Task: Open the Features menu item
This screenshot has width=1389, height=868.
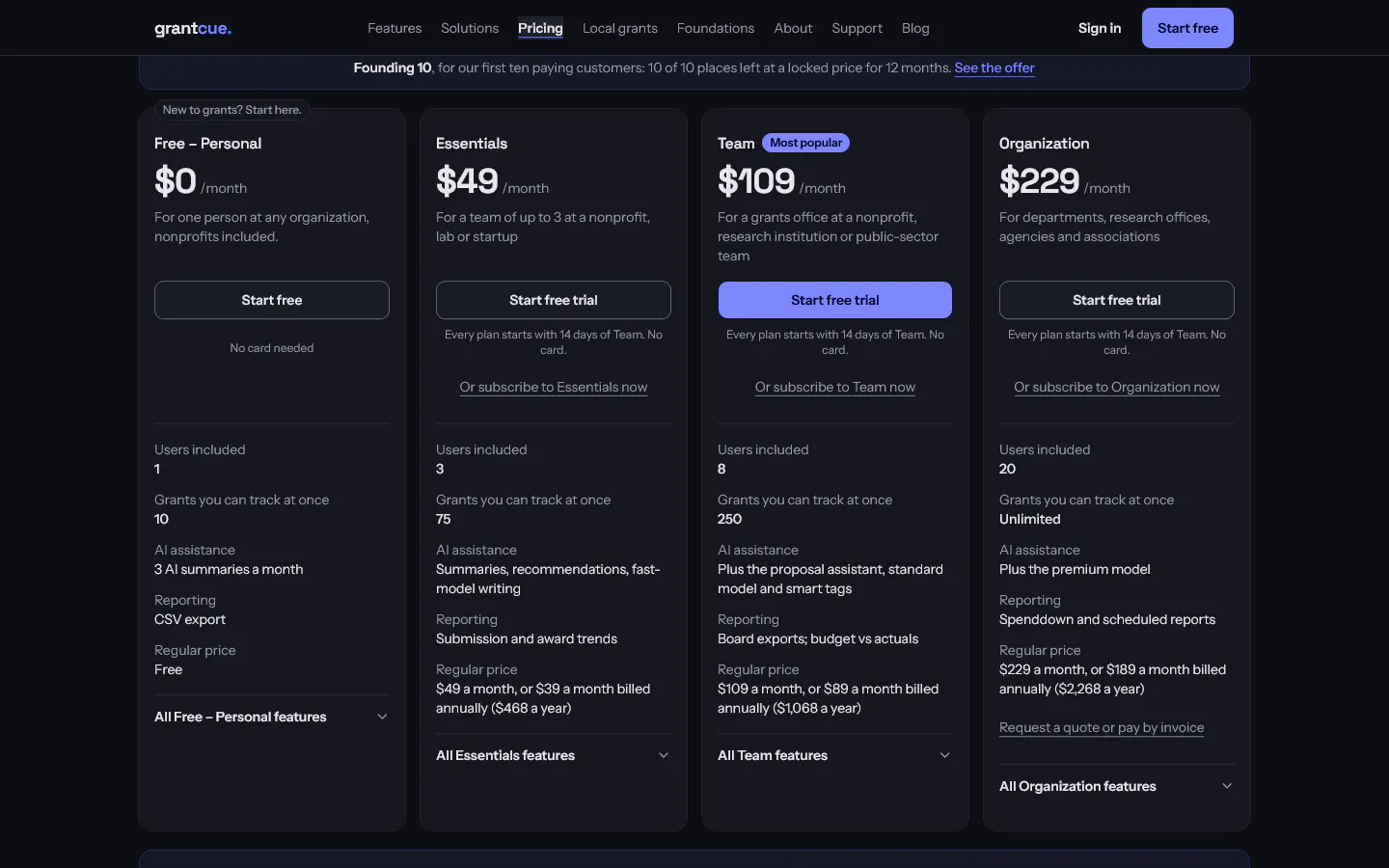Action: (x=395, y=28)
